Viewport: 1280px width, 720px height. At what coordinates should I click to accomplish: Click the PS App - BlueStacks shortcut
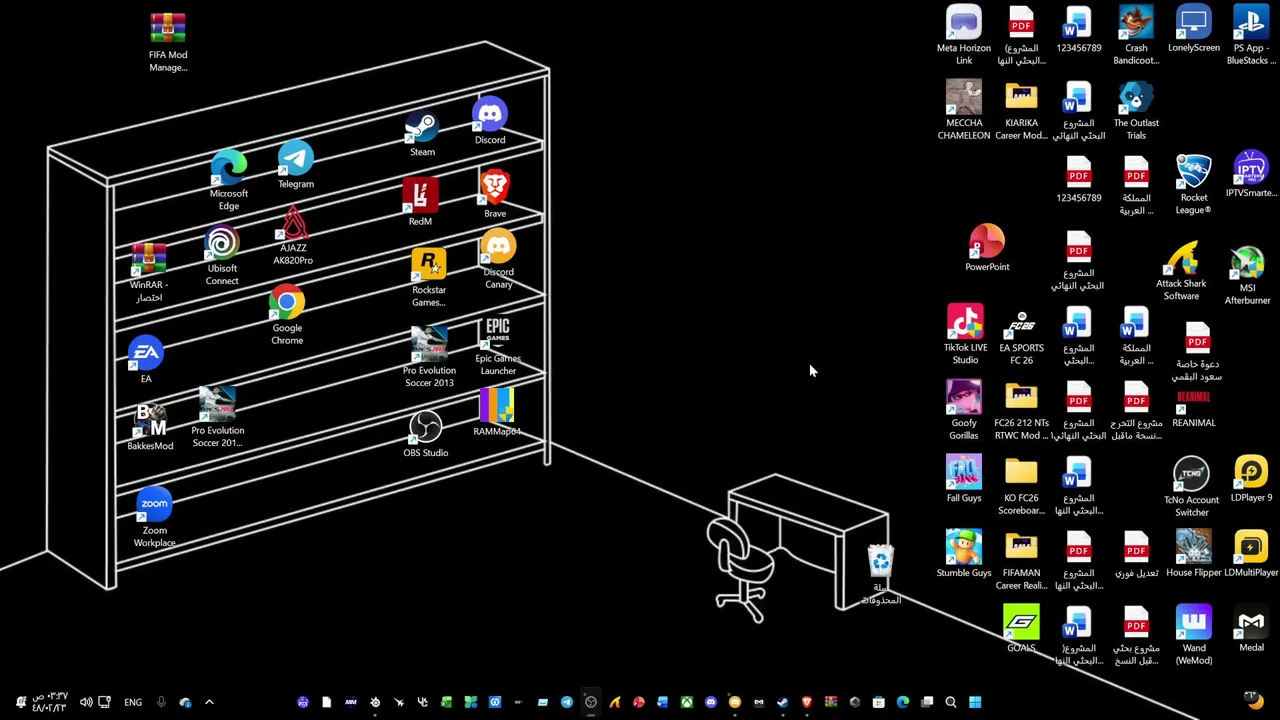click(1251, 36)
